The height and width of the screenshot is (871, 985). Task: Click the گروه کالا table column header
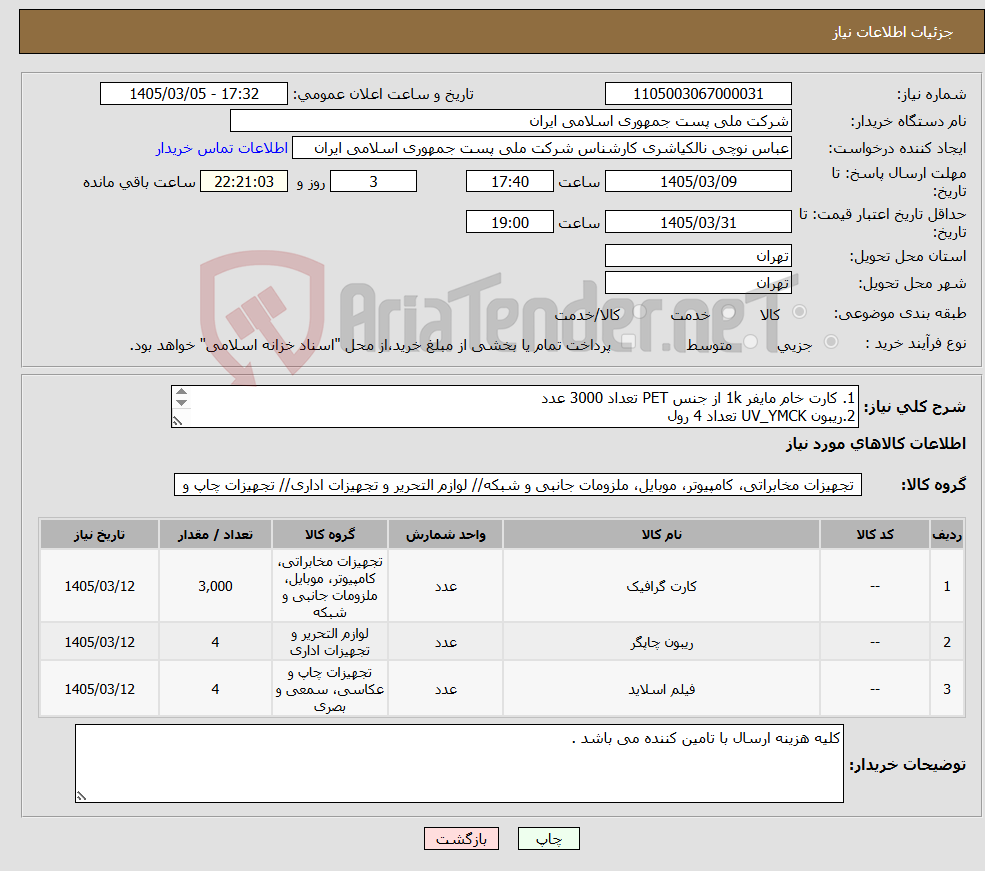coord(330,534)
